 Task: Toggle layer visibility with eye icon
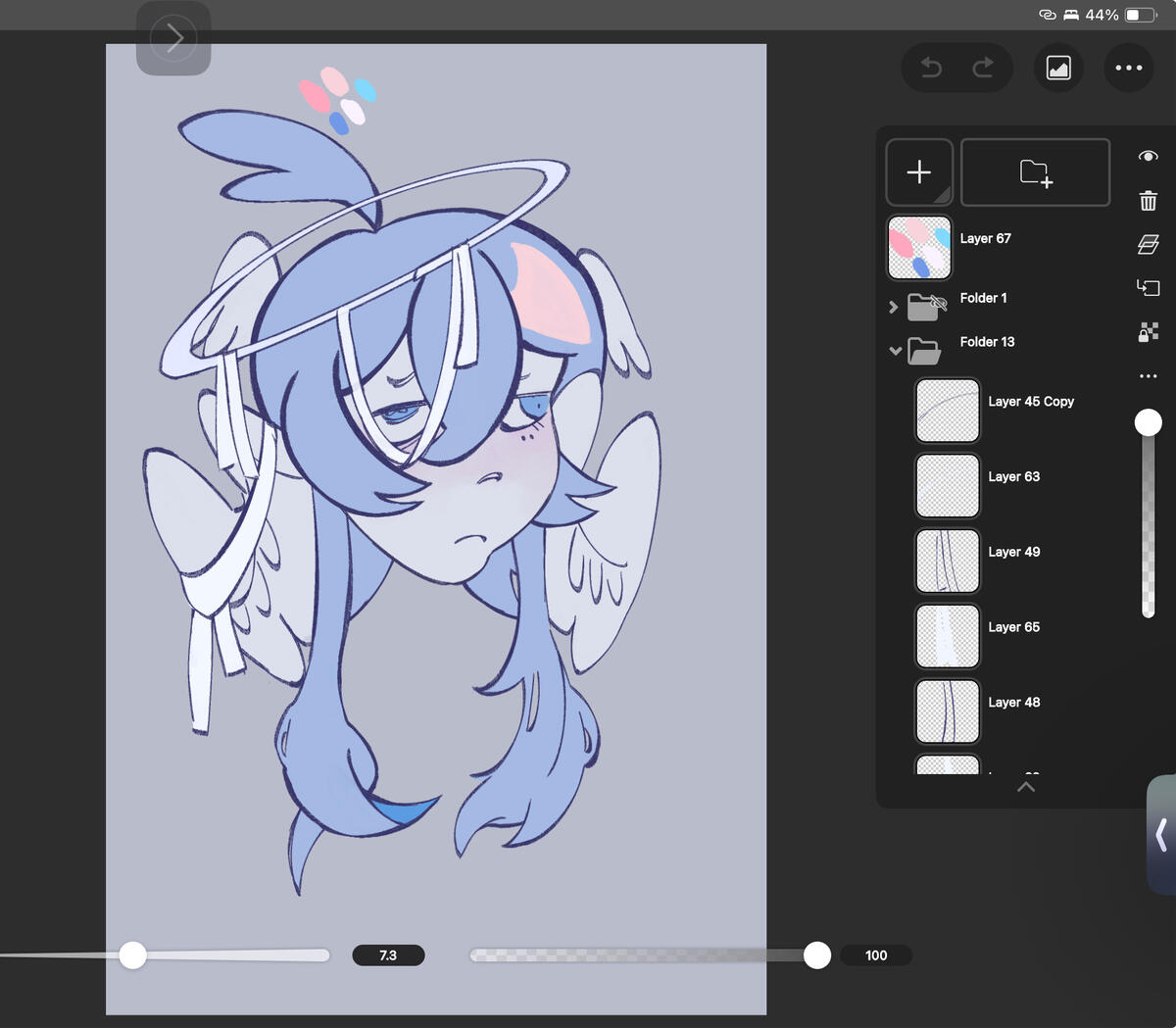[x=1149, y=157]
